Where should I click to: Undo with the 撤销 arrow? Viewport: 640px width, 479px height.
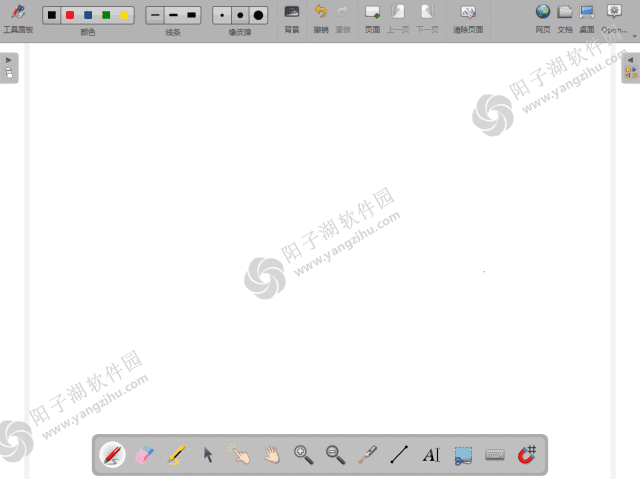(x=321, y=18)
